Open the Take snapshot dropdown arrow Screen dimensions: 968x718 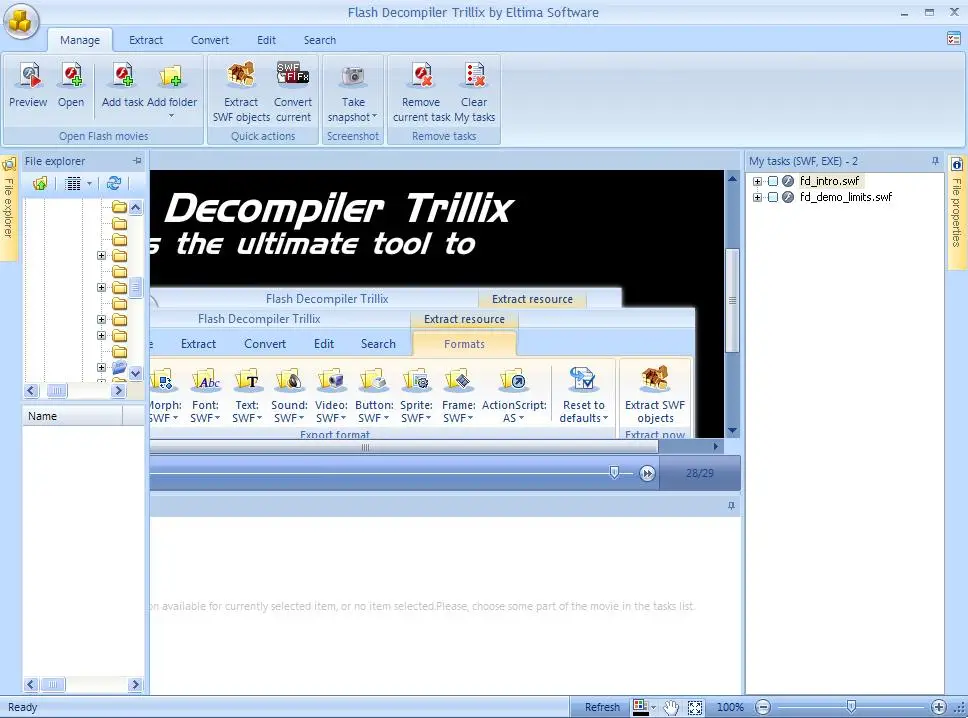374,116
